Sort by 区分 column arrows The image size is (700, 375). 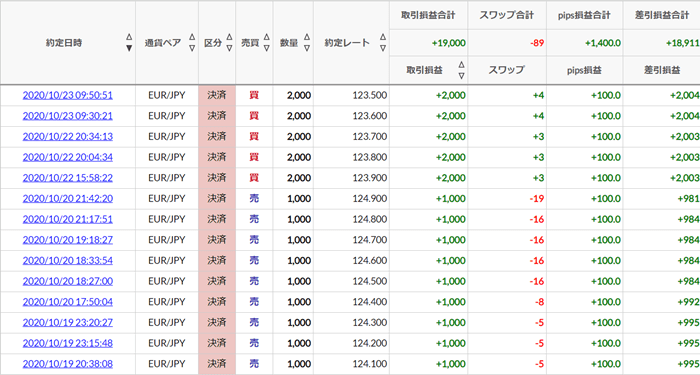[x=229, y=42]
